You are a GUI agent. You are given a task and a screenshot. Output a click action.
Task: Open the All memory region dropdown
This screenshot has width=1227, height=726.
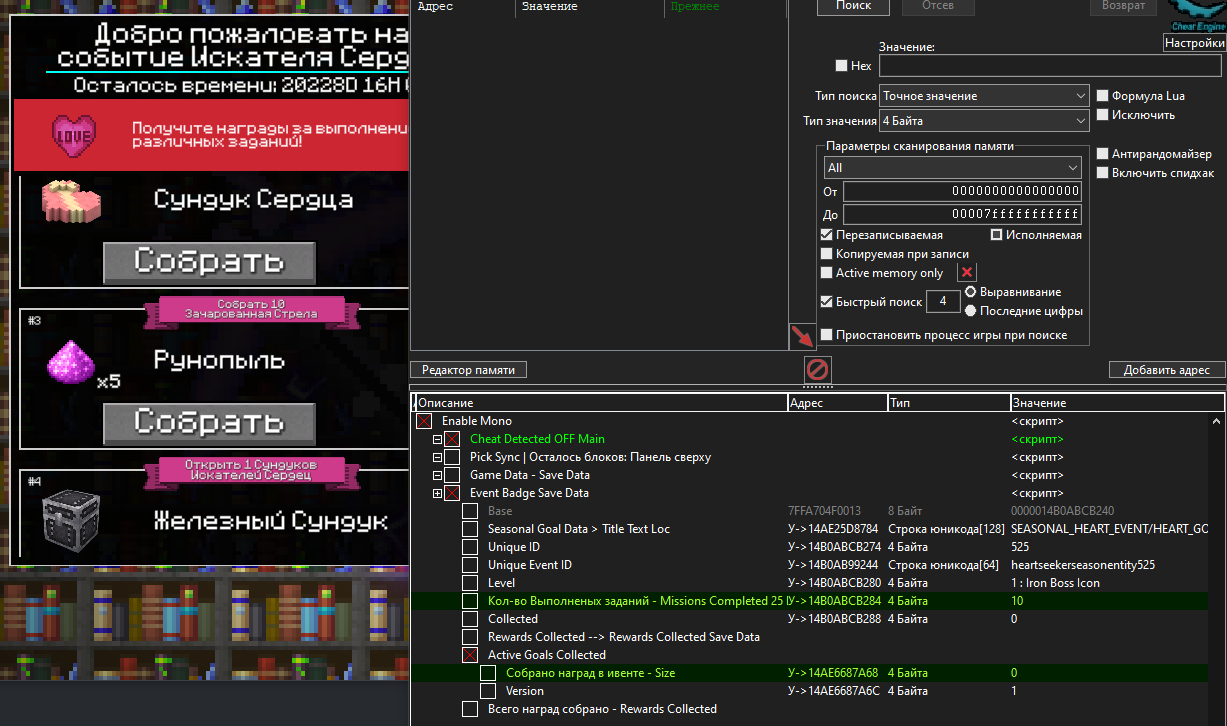pos(952,168)
